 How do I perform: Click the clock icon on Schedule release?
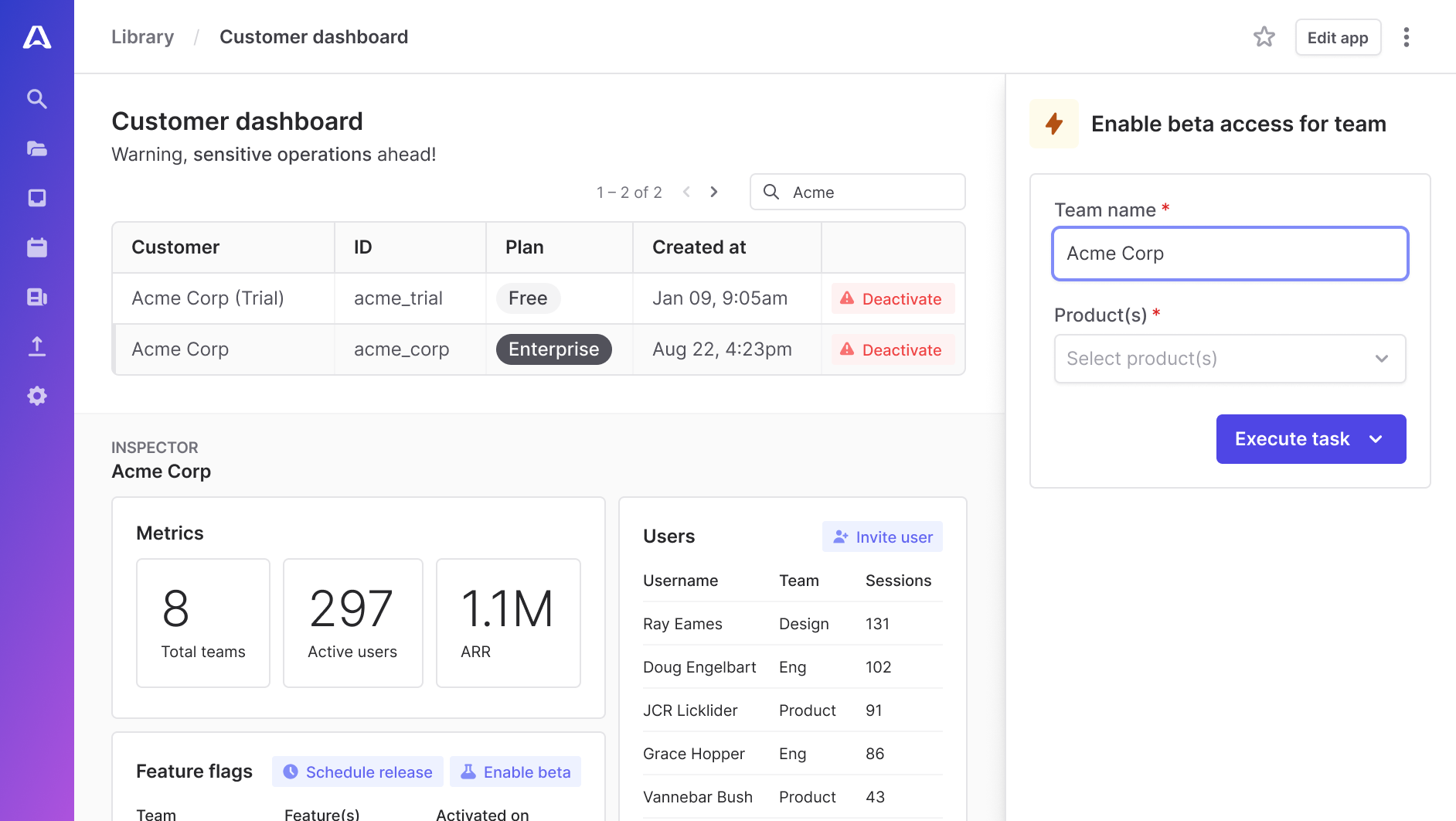[x=291, y=772]
